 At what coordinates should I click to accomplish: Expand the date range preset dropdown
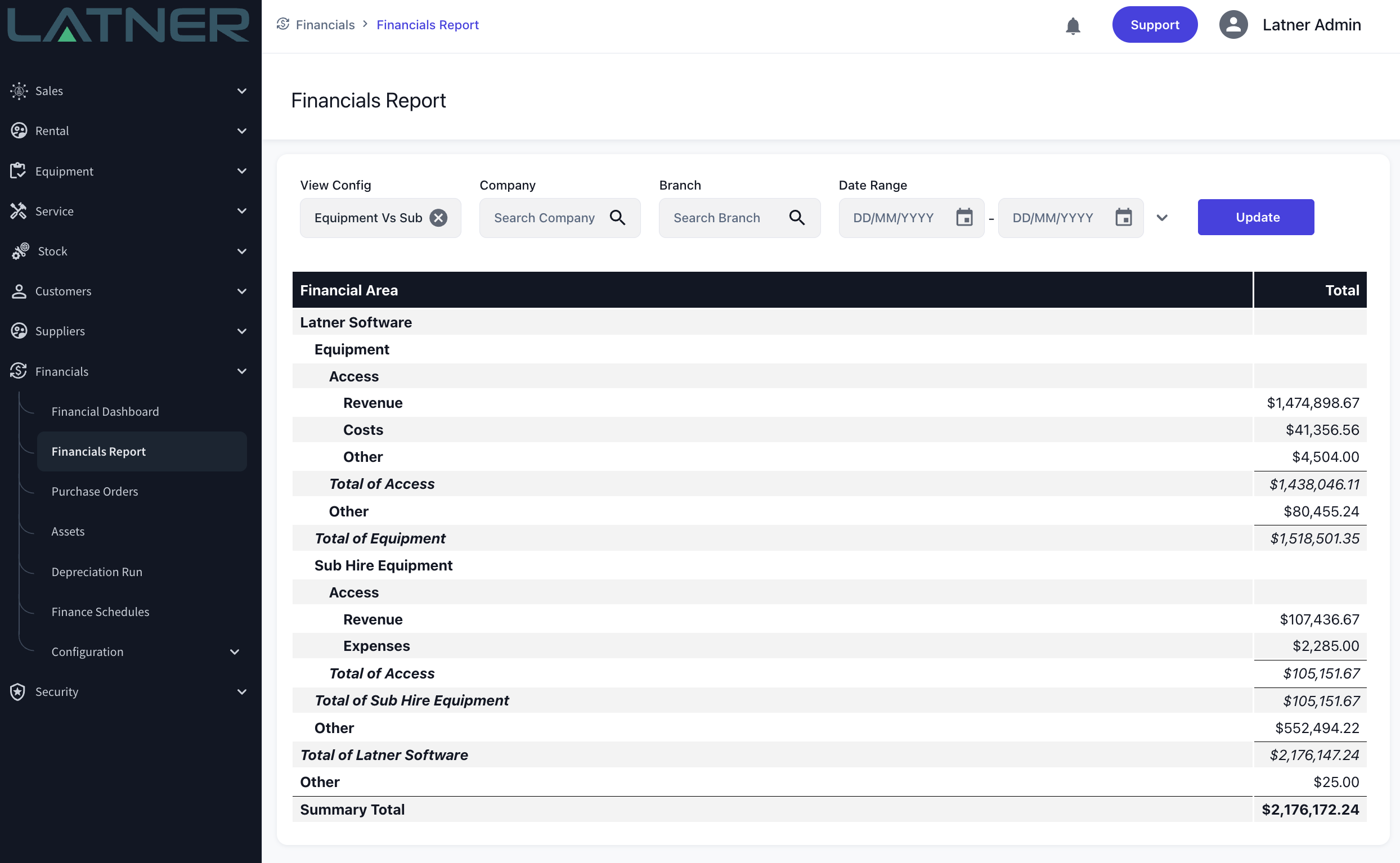(1161, 218)
